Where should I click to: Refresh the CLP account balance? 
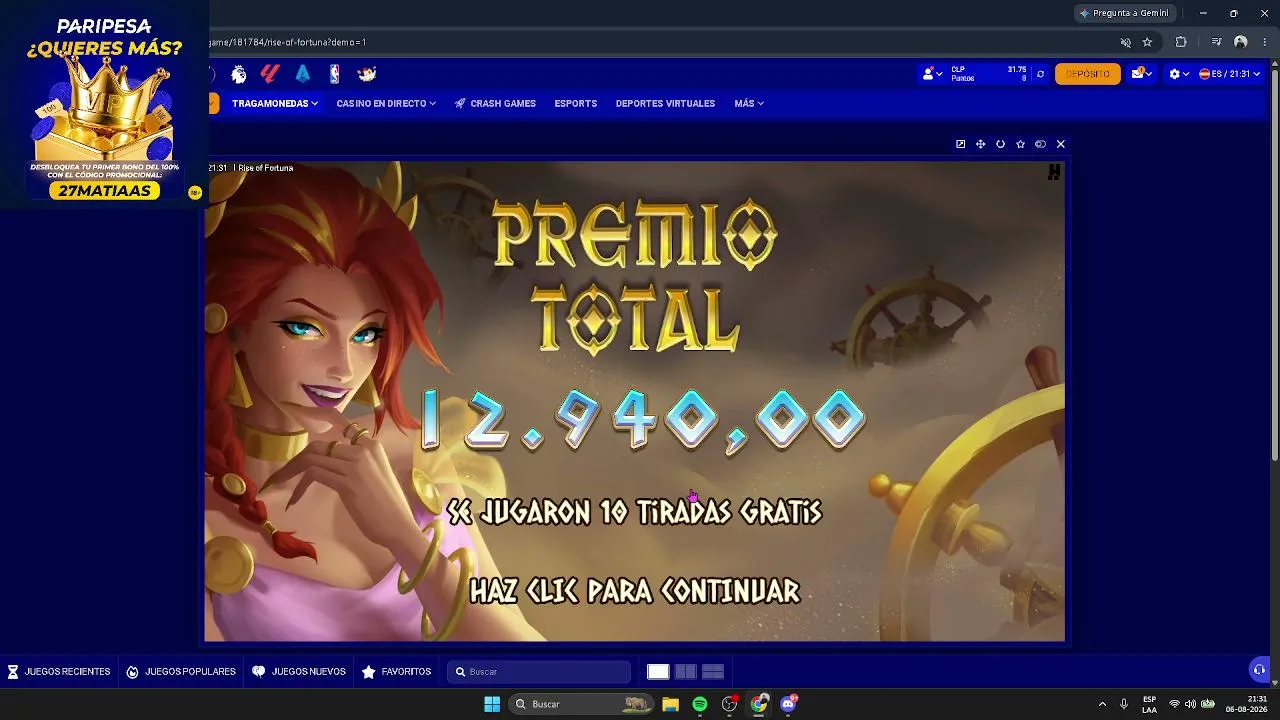(1040, 74)
